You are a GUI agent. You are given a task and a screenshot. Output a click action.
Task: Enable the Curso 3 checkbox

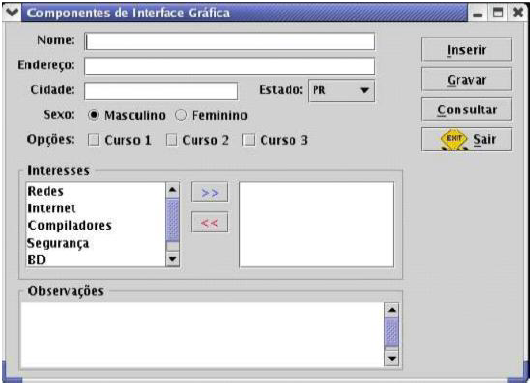point(249,140)
